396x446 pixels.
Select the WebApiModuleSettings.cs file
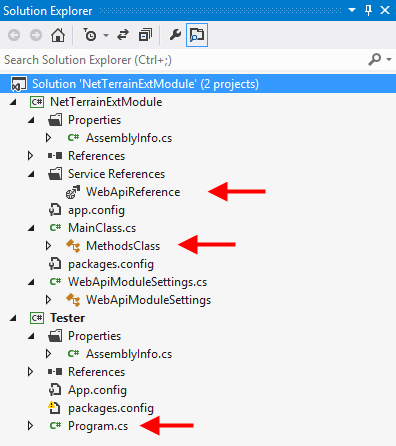tap(138, 282)
